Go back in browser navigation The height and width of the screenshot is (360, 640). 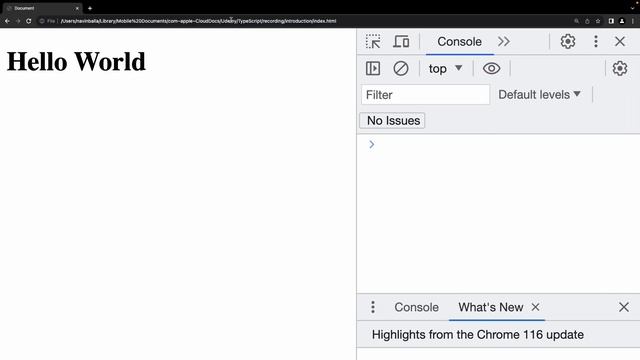pos(7,21)
